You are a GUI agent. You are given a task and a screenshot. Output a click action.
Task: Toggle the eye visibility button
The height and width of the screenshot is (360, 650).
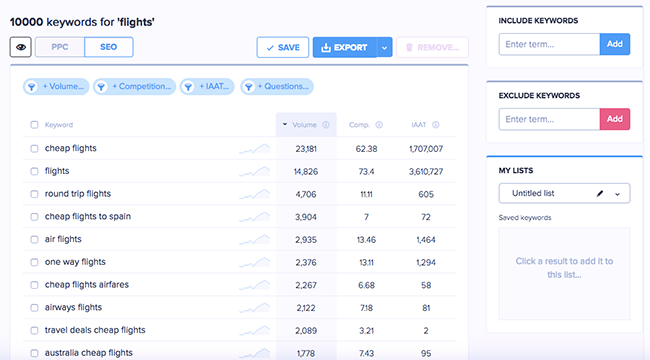point(21,47)
